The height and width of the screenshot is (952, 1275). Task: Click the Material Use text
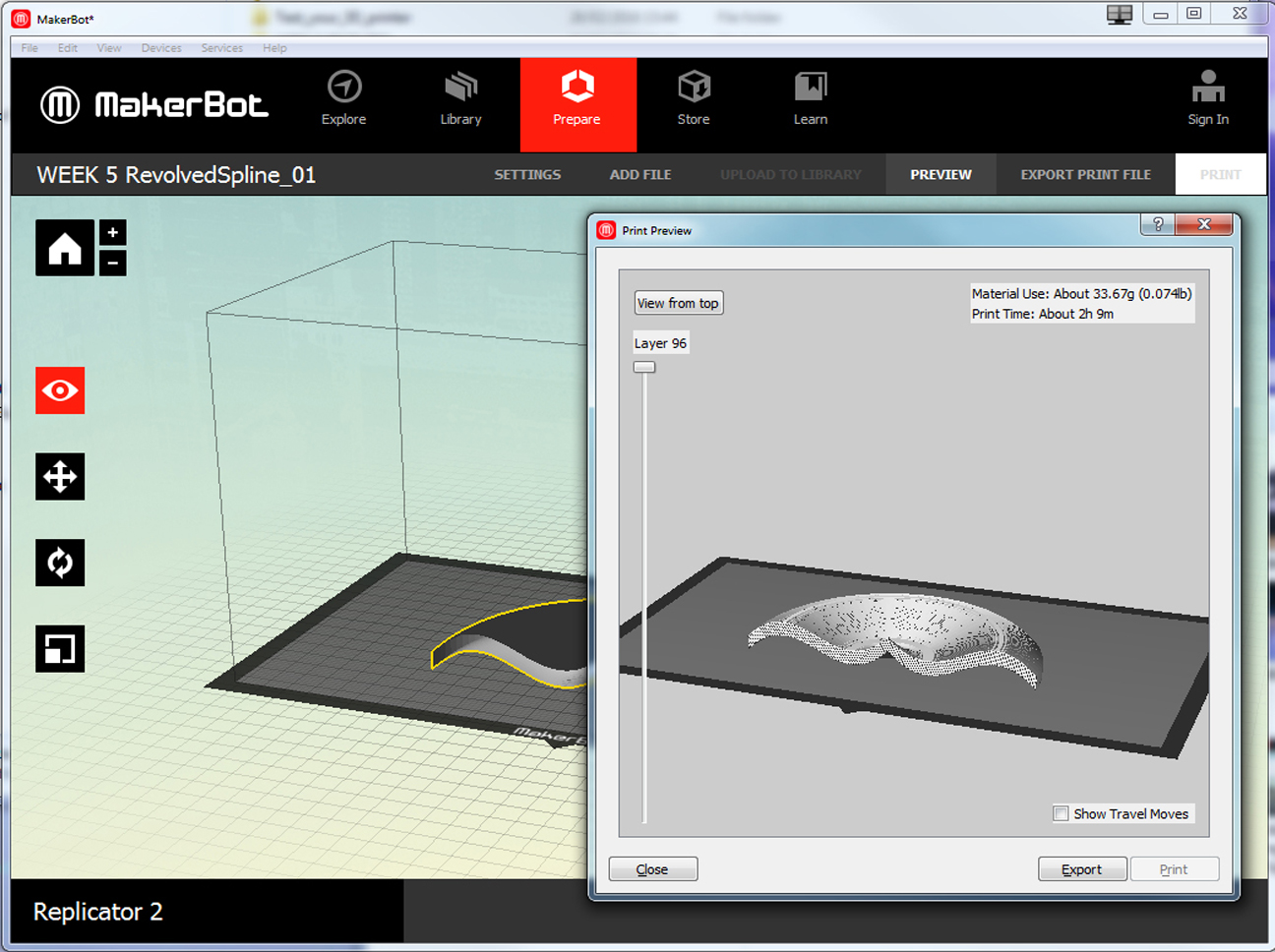click(1082, 293)
